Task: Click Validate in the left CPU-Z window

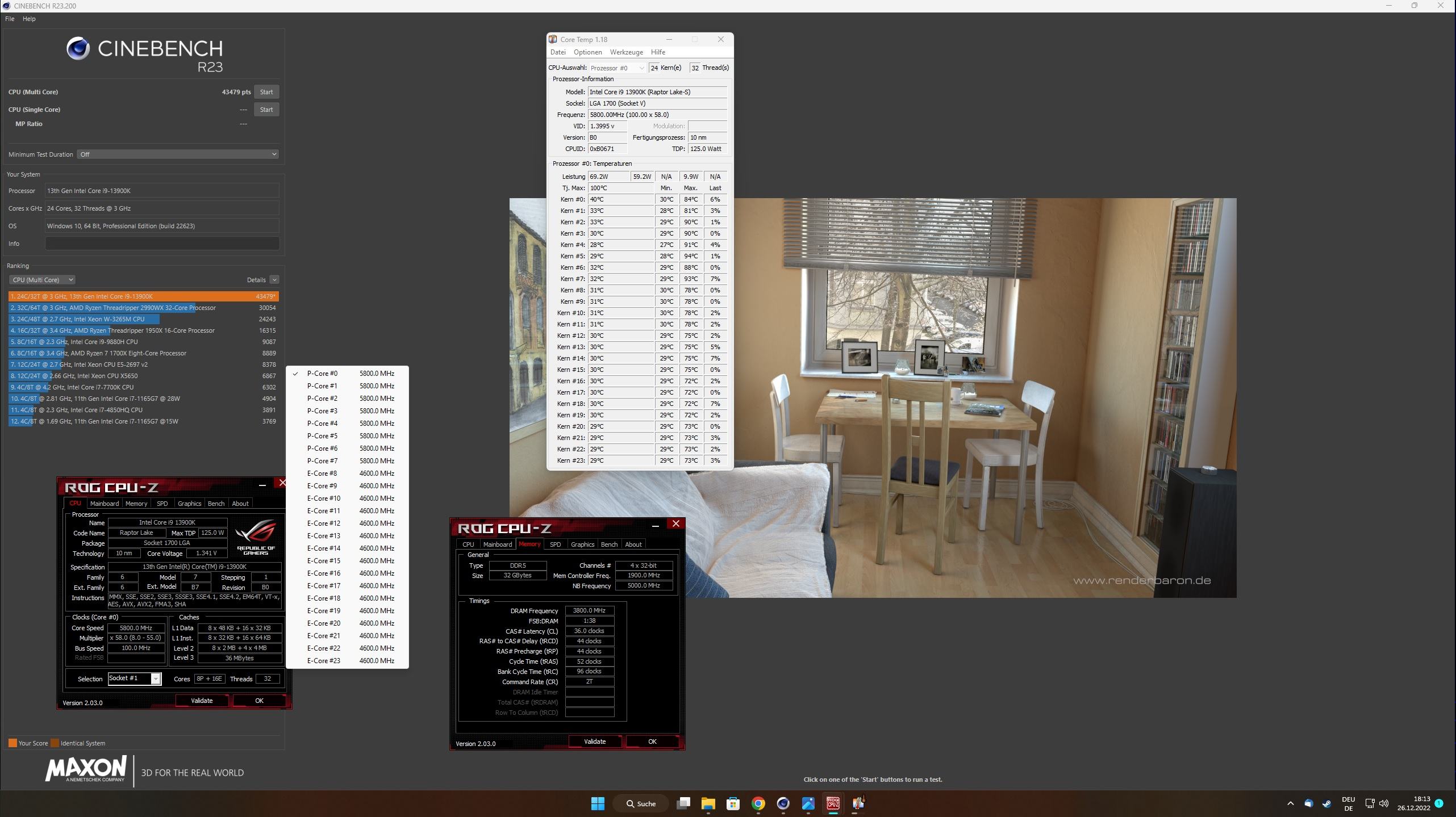Action: [202, 701]
